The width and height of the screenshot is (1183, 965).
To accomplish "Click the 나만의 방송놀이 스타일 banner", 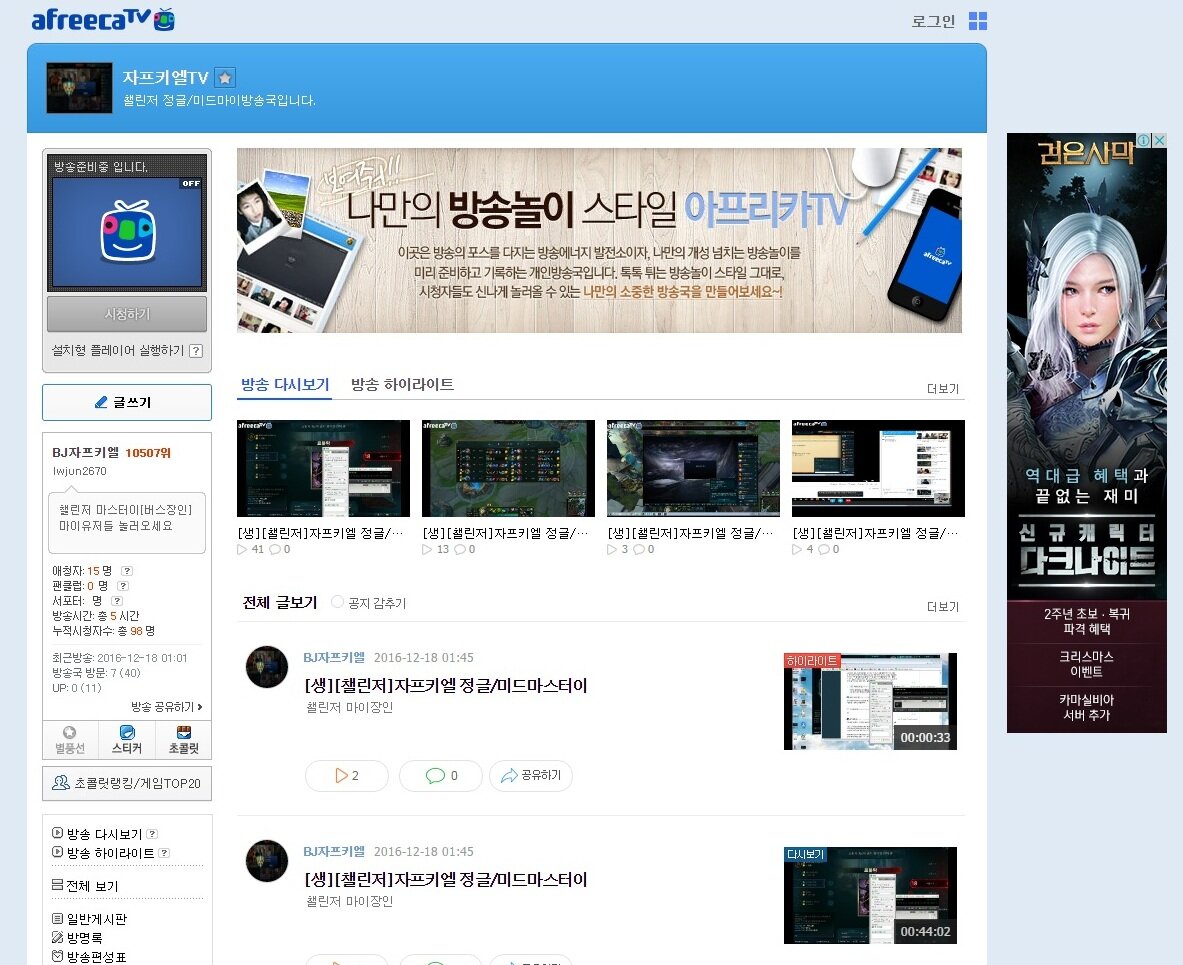I will click(x=599, y=240).
